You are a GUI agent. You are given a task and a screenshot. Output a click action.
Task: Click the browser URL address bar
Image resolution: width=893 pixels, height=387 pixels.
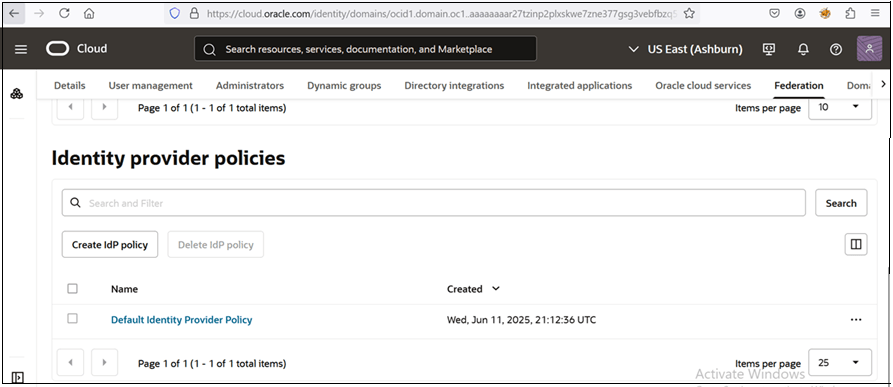433,13
